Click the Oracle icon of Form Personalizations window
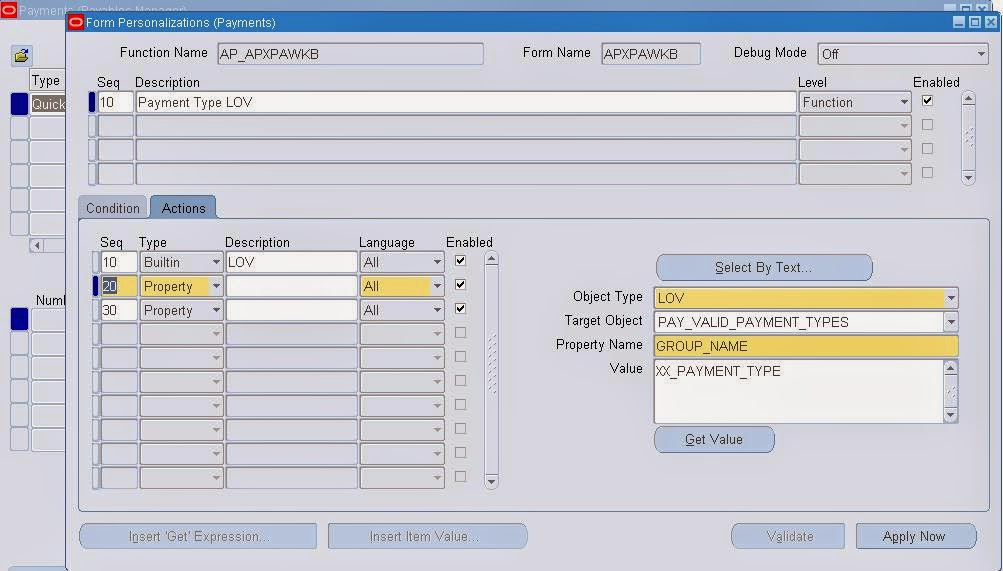 coord(76,23)
